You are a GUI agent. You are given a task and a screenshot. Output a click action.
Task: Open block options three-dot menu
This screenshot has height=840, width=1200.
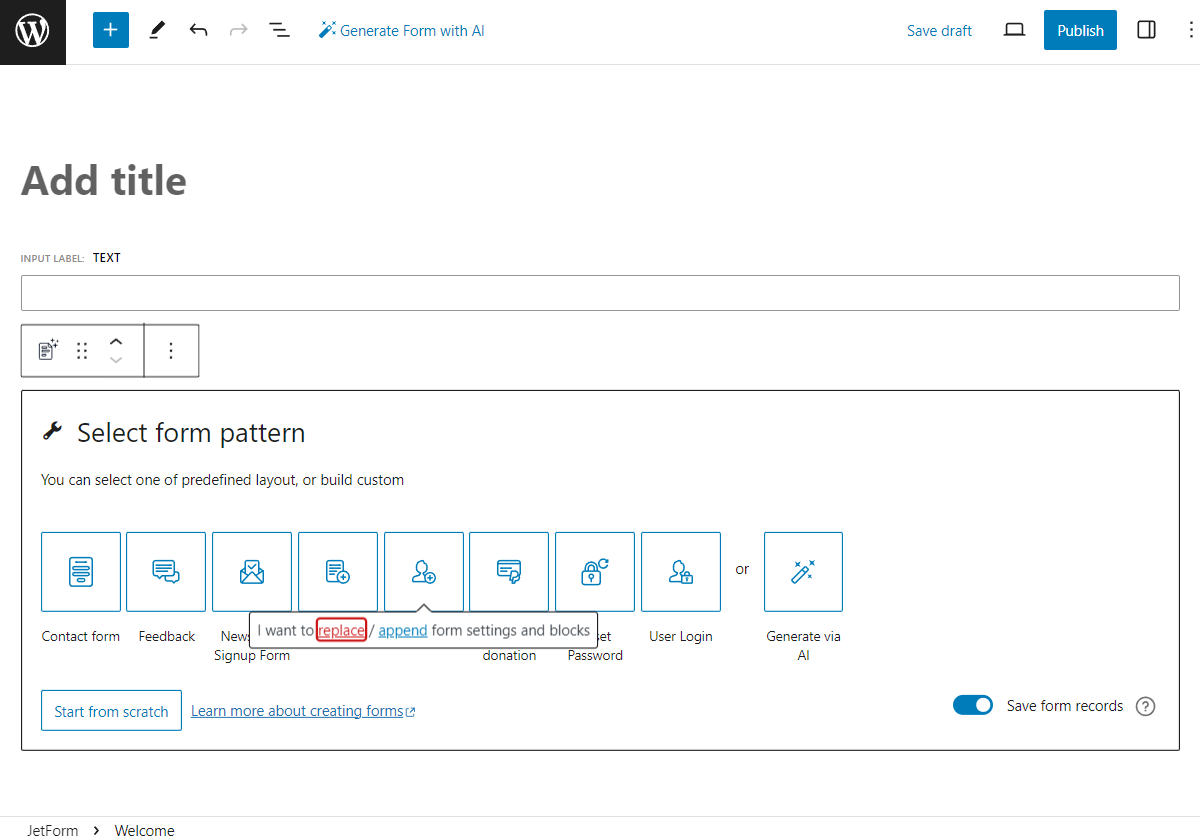(171, 351)
